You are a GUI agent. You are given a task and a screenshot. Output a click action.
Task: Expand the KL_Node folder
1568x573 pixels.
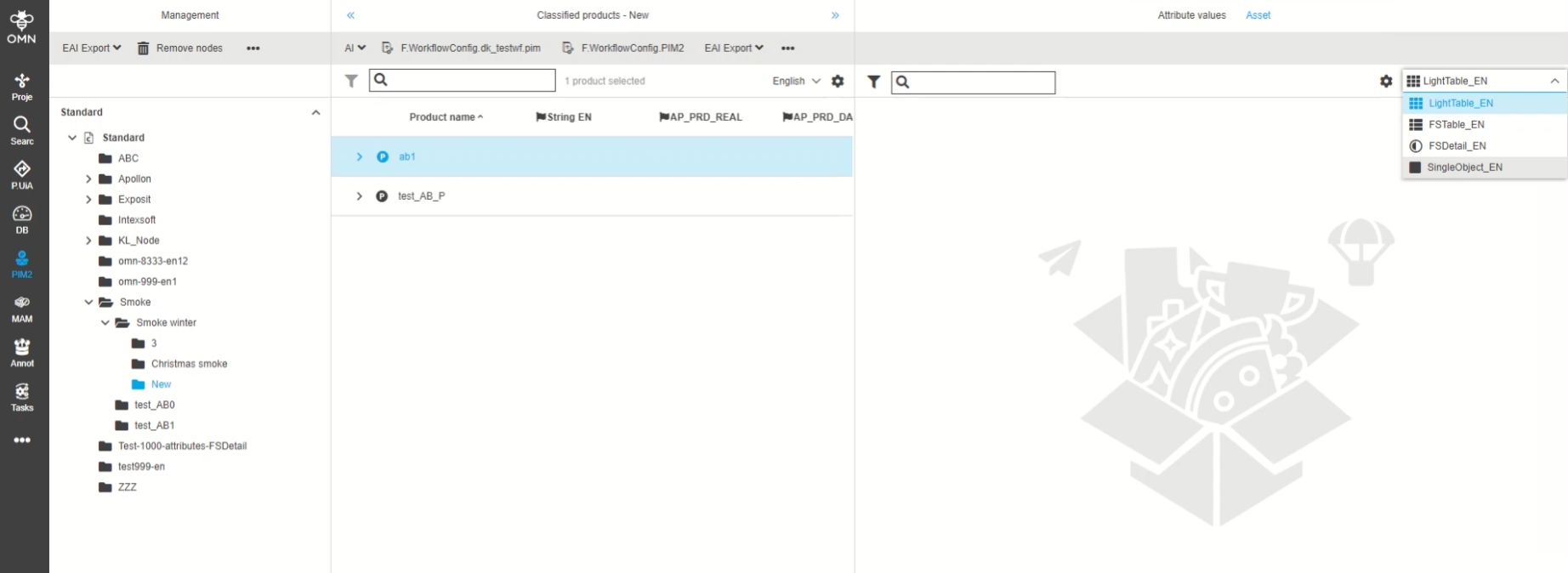pos(88,241)
